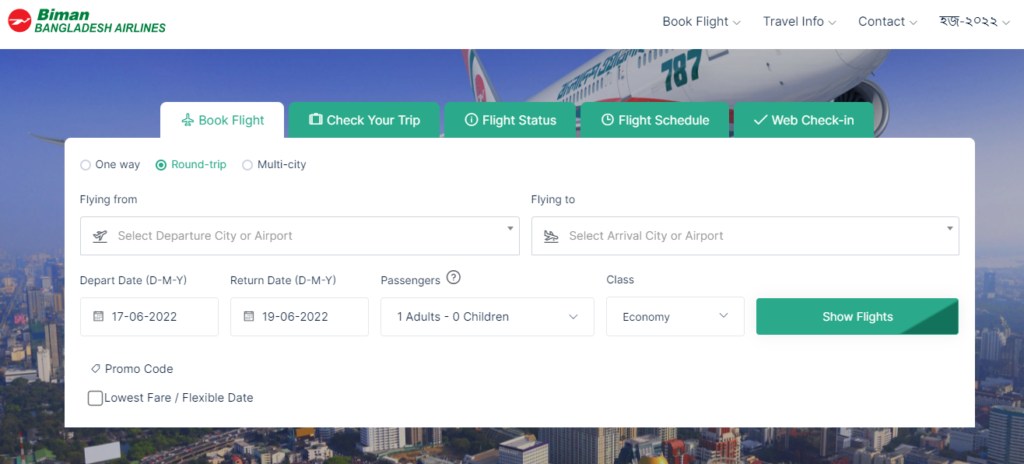Expand the Economy class dropdown
Viewport: 1024px width, 464px height.
point(675,317)
